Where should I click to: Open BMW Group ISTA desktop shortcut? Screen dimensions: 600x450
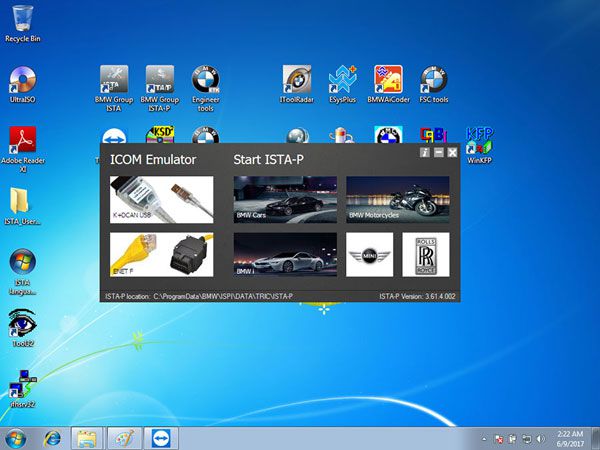click(x=114, y=89)
